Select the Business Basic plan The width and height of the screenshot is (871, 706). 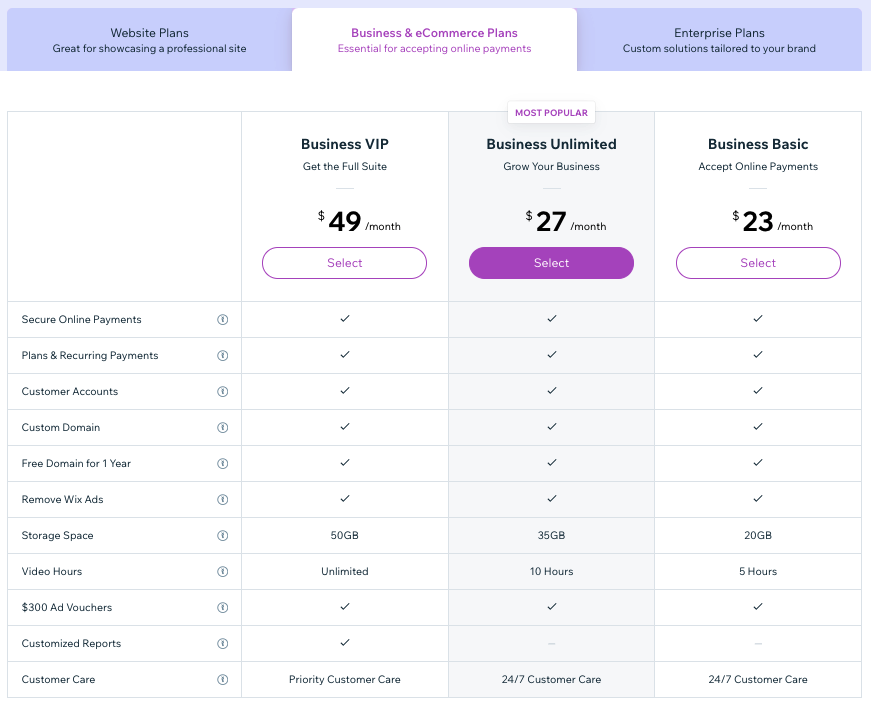(x=758, y=263)
